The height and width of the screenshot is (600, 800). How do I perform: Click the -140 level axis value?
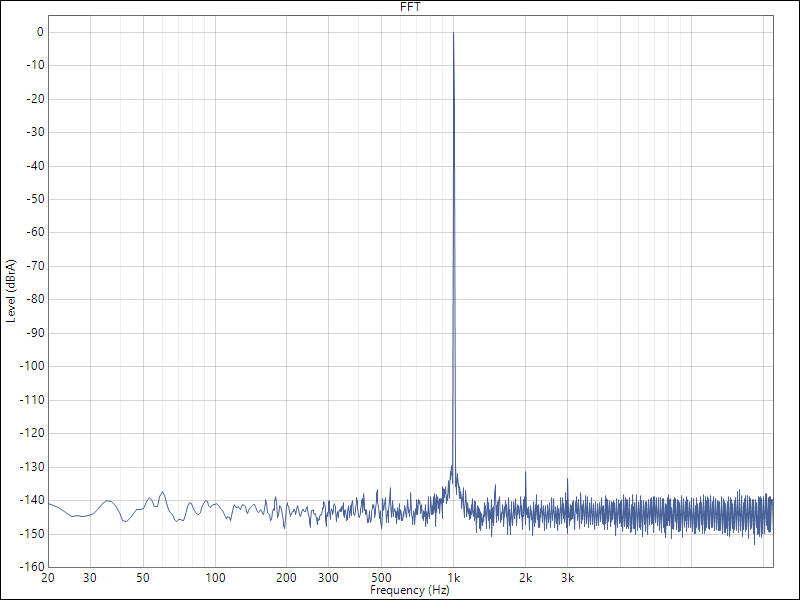32,500
